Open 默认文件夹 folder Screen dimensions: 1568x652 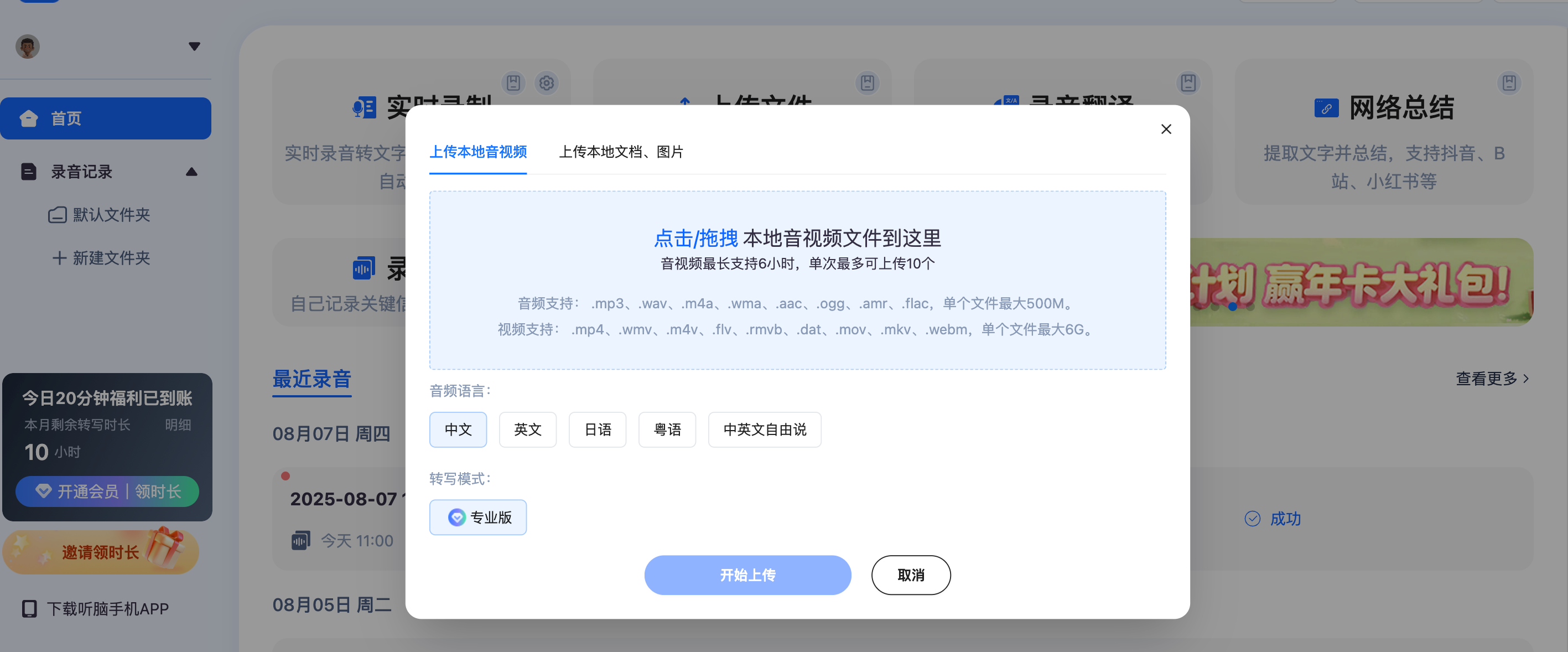[x=111, y=215]
